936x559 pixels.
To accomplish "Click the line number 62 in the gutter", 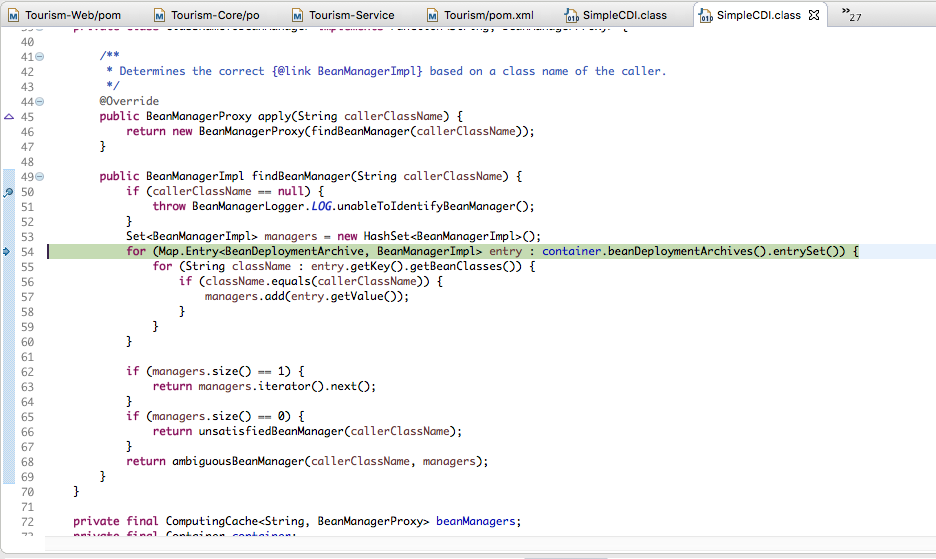I will pyautogui.click(x=27, y=371).
